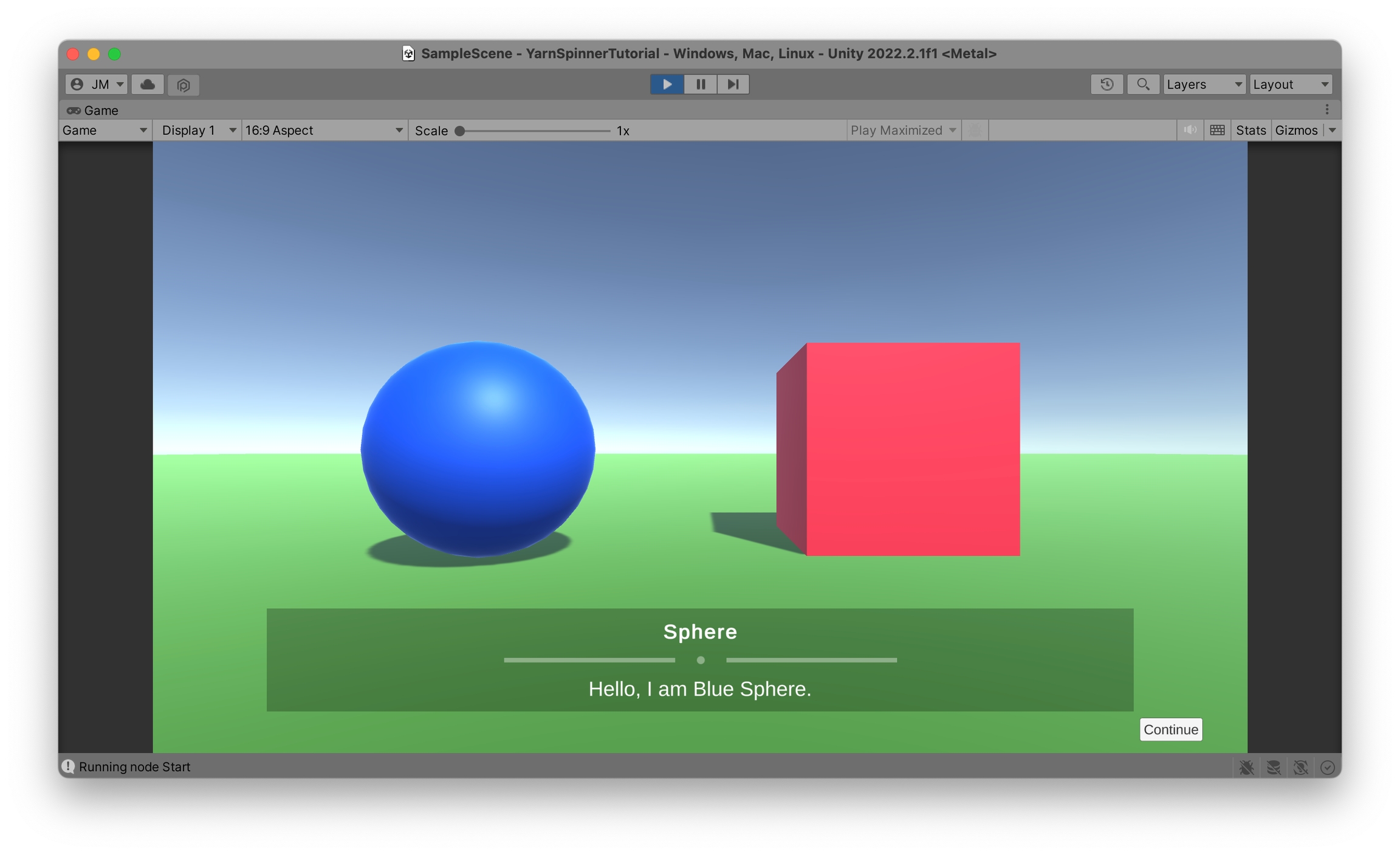Open Unity Cloud services icon
This screenshot has width=1400, height=855.
[148, 84]
